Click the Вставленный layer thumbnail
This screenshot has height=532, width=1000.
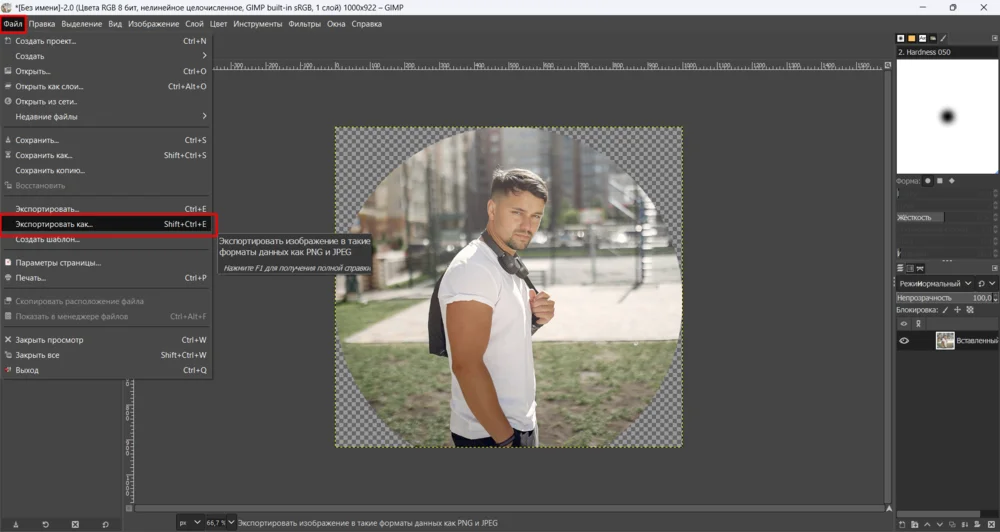point(945,341)
